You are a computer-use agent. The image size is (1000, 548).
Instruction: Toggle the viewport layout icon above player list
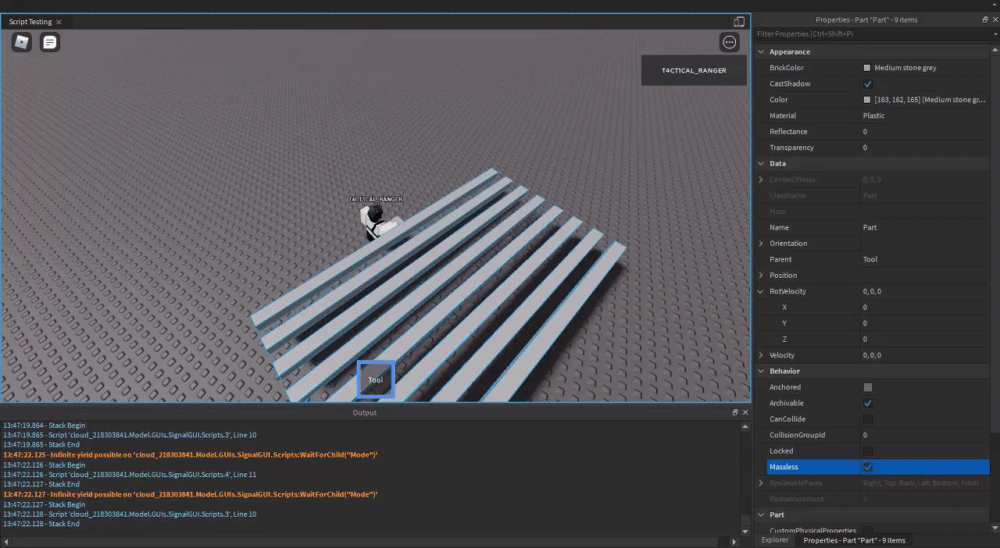[x=739, y=22]
